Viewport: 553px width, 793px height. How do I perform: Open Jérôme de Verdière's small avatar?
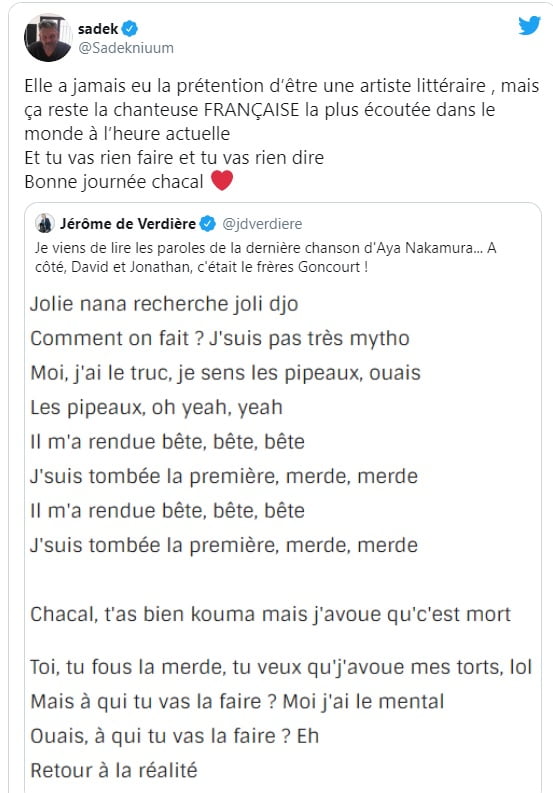pyautogui.click(x=45, y=224)
